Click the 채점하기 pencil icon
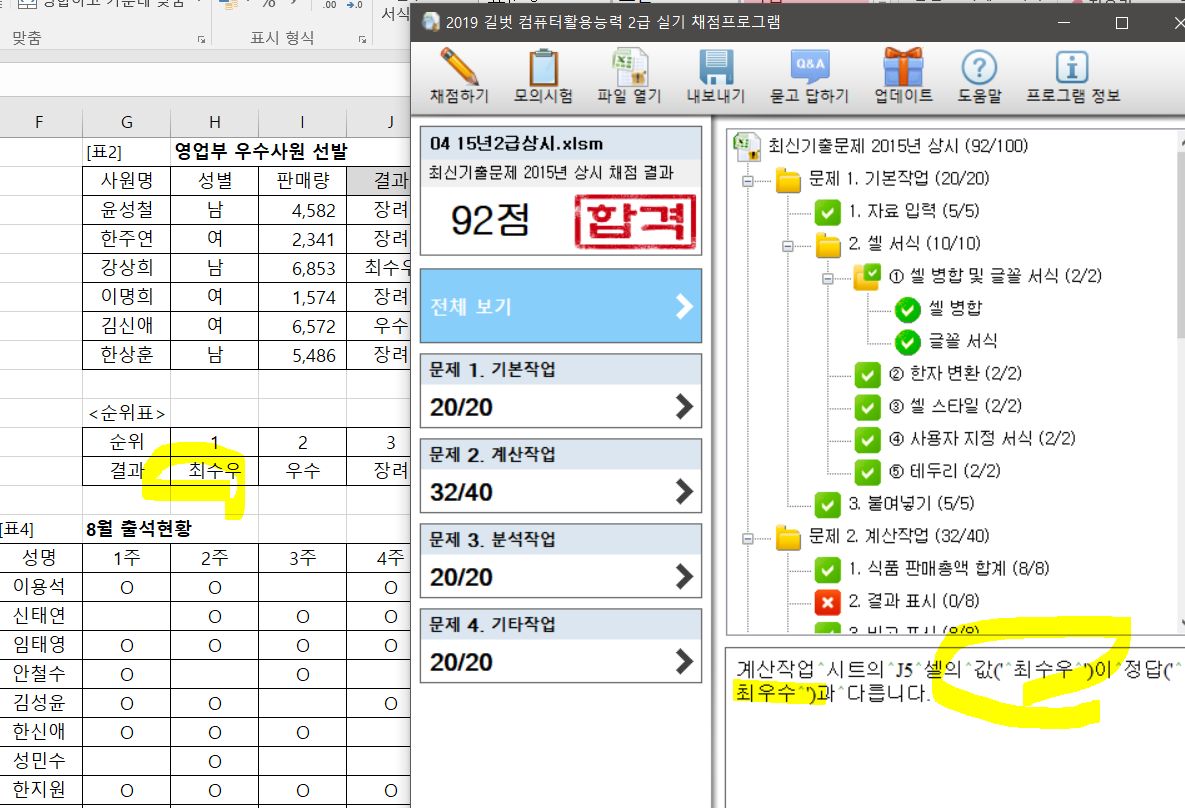1185x808 pixels. click(x=459, y=68)
